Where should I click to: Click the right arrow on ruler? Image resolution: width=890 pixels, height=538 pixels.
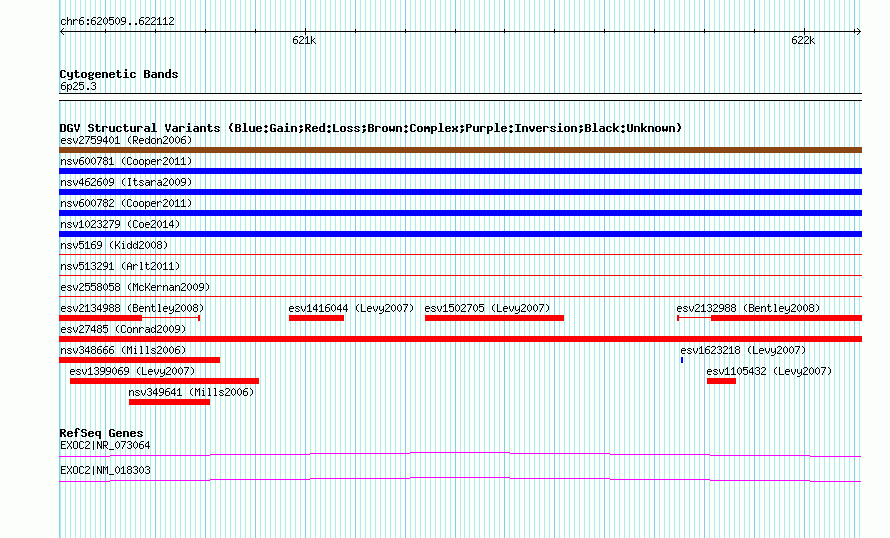point(858,32)
